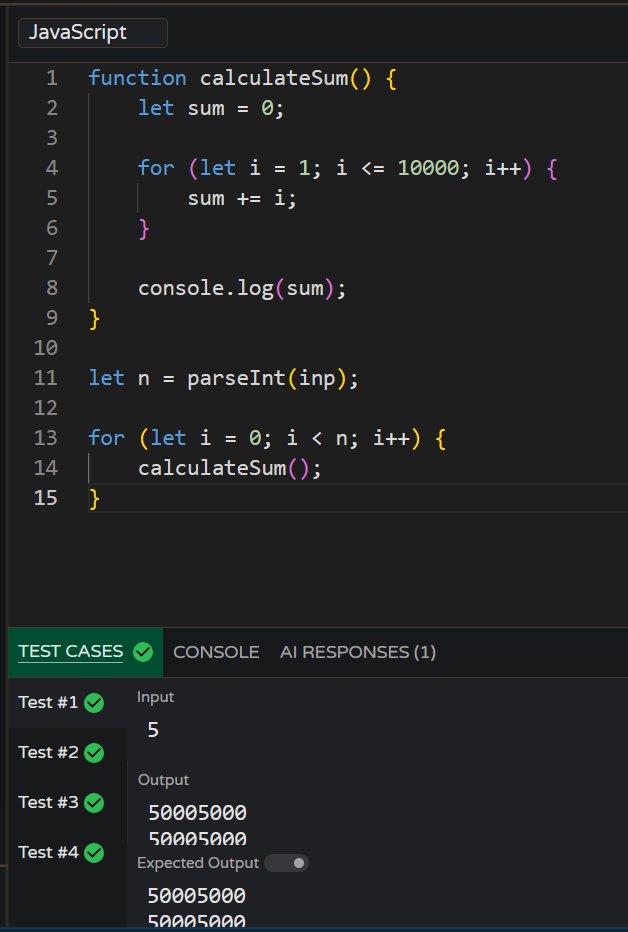Click the 'Expected Output' label
This screenshot has height=932, width=628.
[198, 863]
